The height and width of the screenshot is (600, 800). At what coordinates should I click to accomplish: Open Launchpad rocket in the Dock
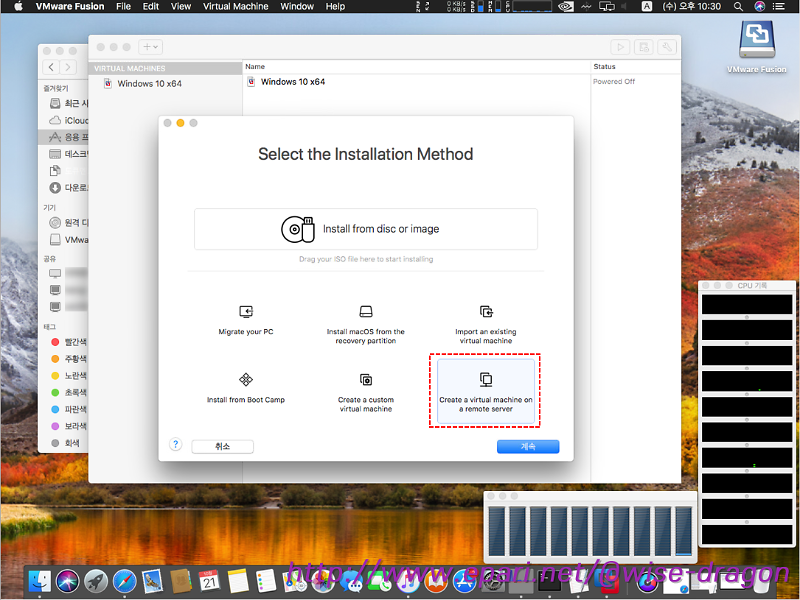pyautogui.click(x=96, y=581)
